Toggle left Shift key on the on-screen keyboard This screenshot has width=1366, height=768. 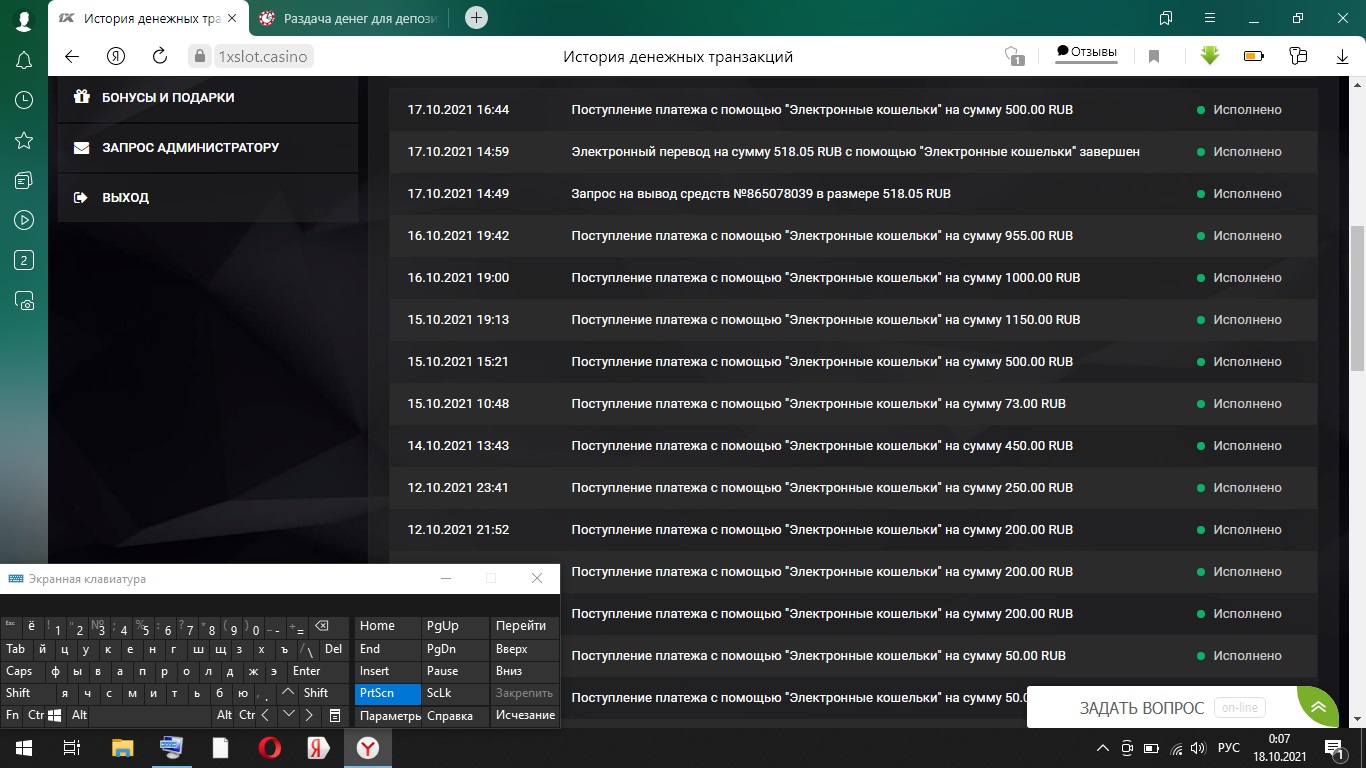pyautogui.click(x=19, y=693)
